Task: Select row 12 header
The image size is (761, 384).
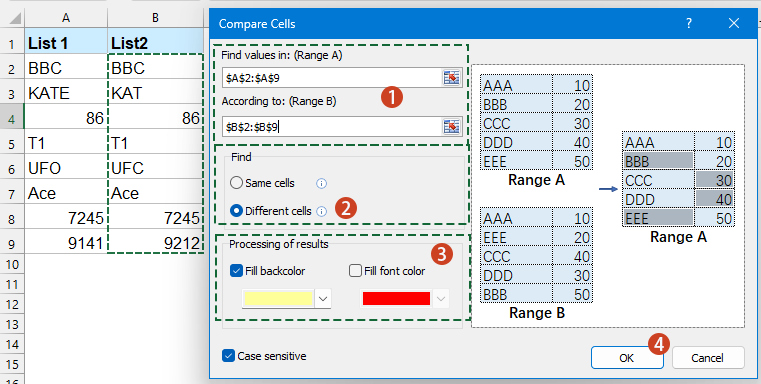Action: click(12, 304)
